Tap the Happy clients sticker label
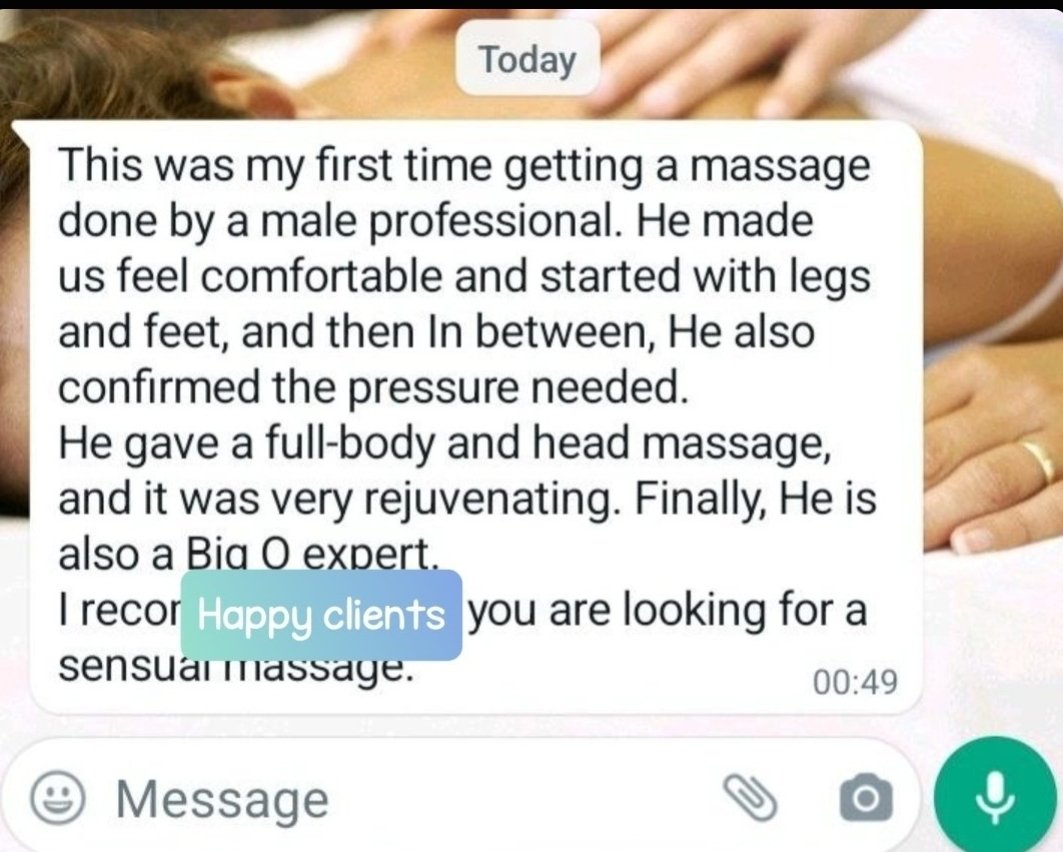Screen dimensions: 1063x852 [321, 615]
